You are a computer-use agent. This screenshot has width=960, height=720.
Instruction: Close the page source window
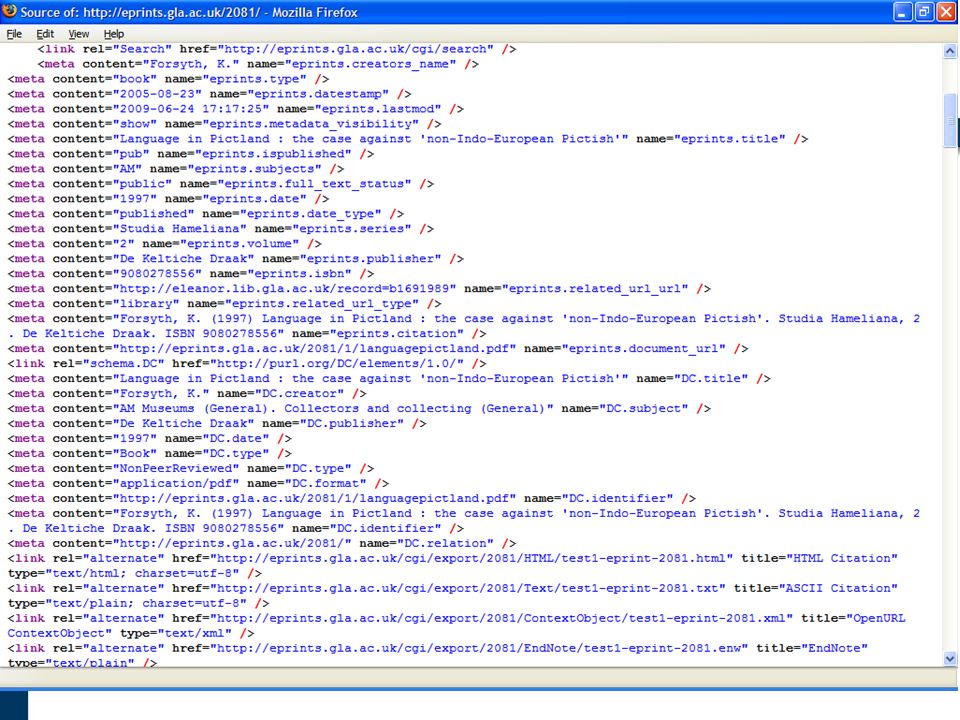pyautogui.click(x=946, y=12)
